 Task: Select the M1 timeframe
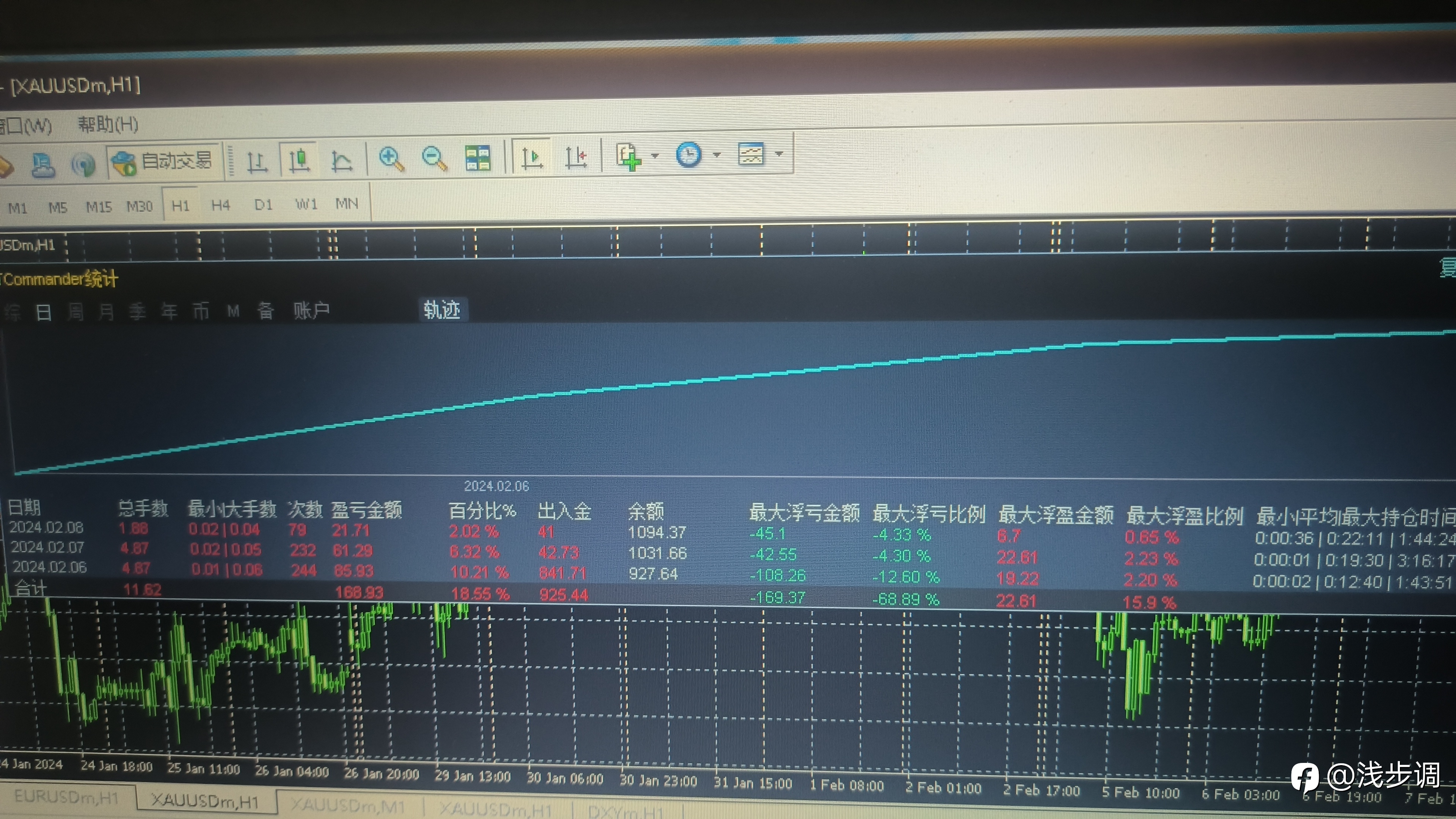(17, 208)
